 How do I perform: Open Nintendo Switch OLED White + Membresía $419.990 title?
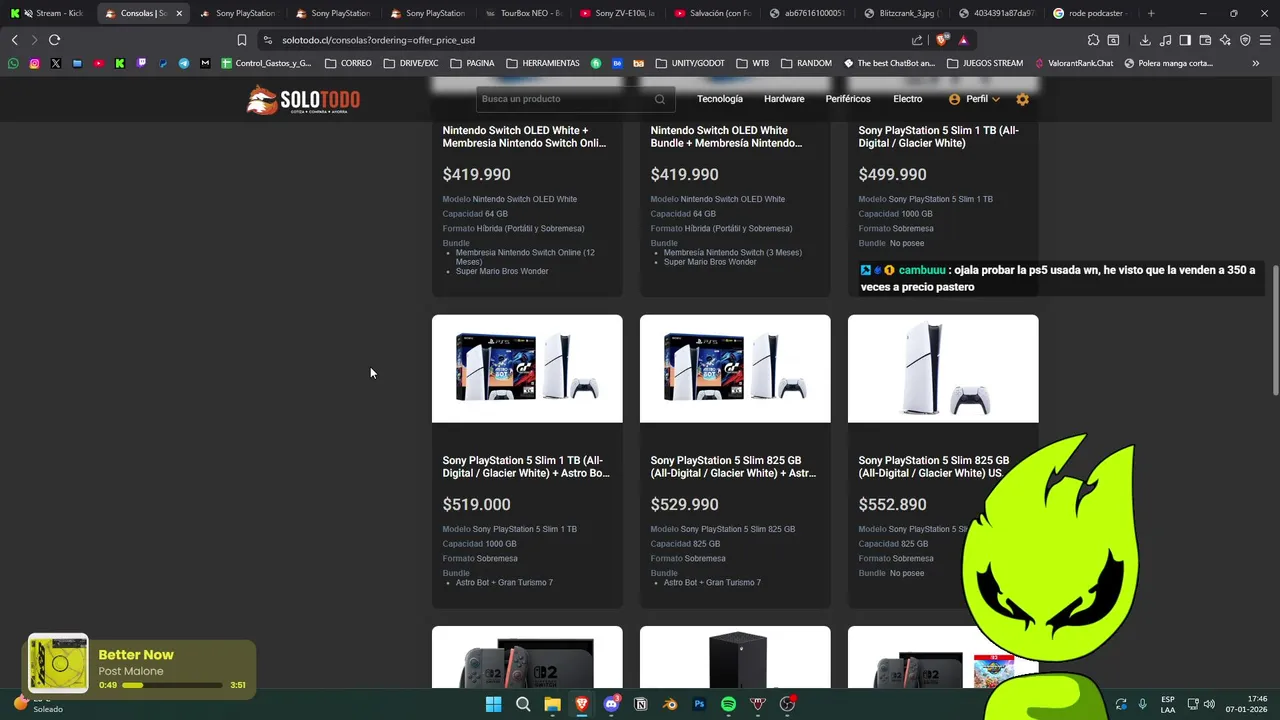click(524, 137)
